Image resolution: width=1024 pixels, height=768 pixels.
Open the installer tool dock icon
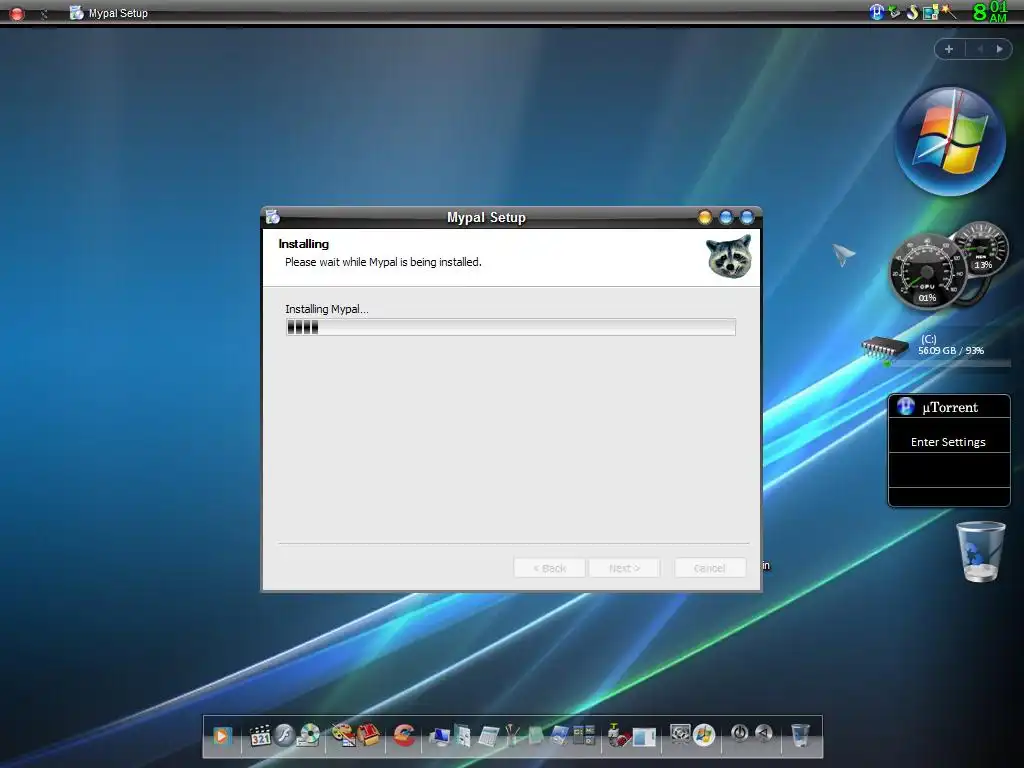618,735
